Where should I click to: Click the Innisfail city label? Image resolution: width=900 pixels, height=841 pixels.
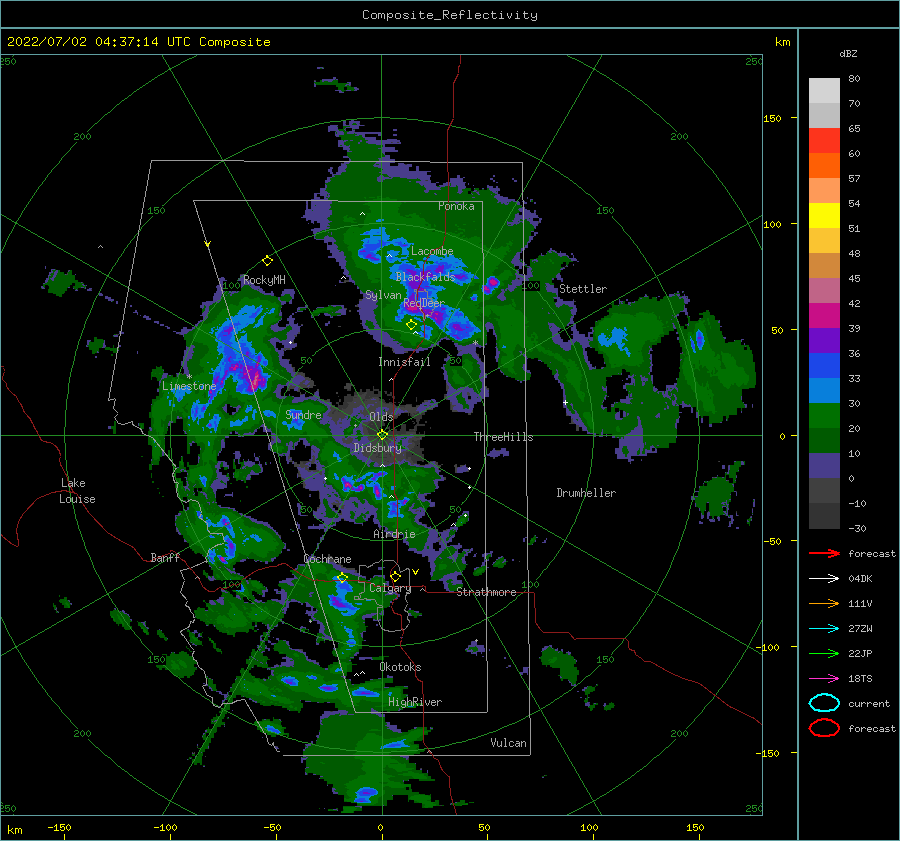pyautogui.click(x=404, y=362)
